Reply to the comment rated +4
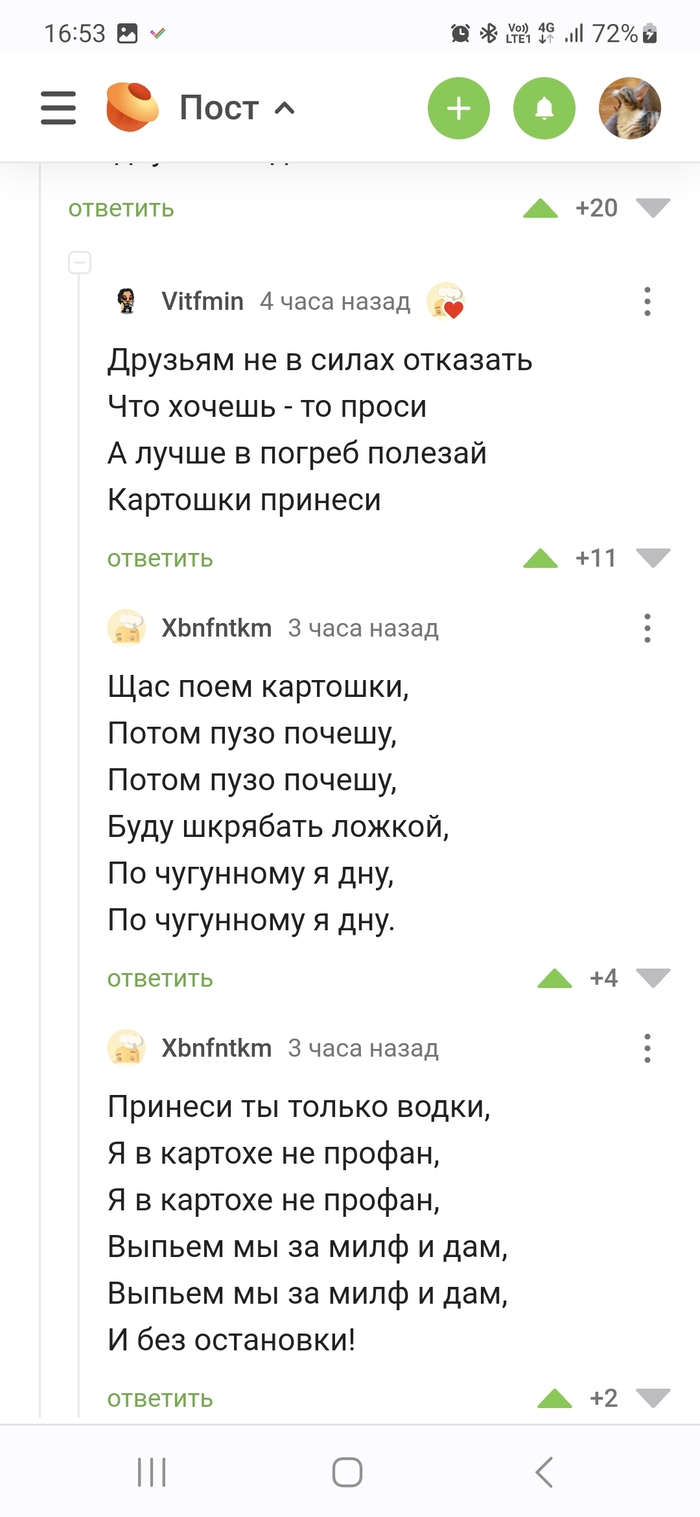 click(160, 978)
